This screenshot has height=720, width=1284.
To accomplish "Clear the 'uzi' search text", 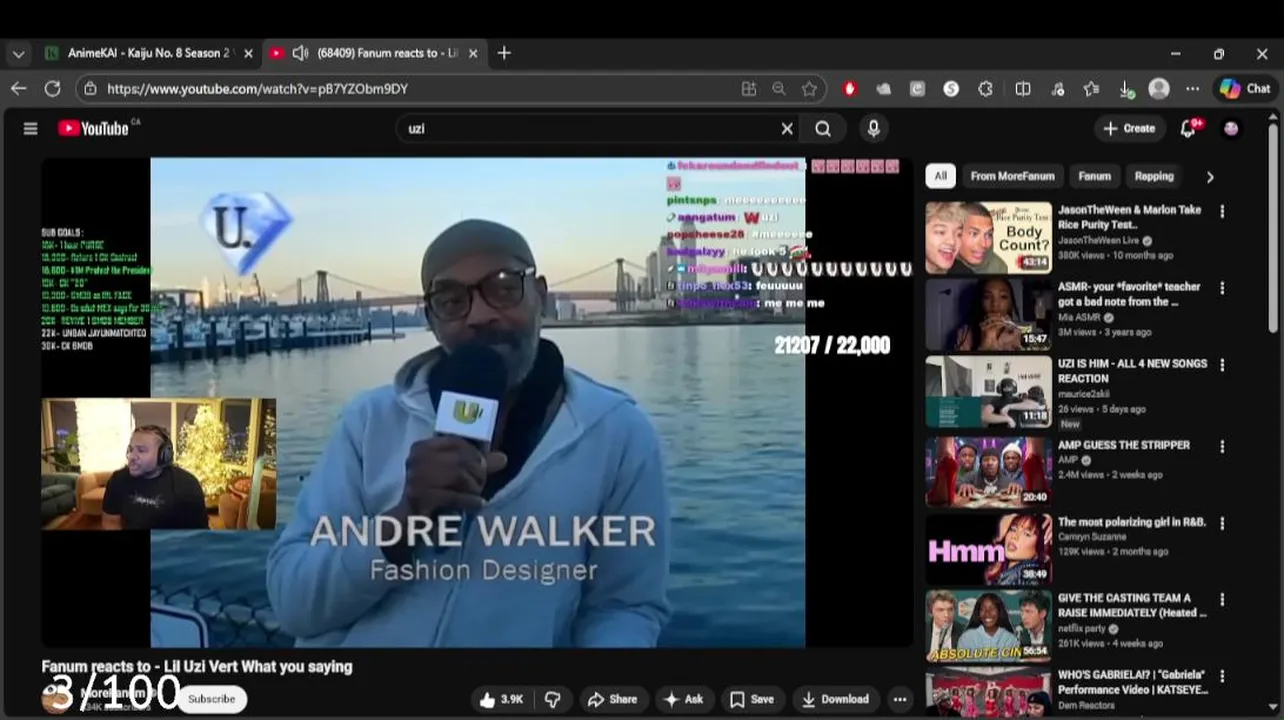I will pos(787,128).
